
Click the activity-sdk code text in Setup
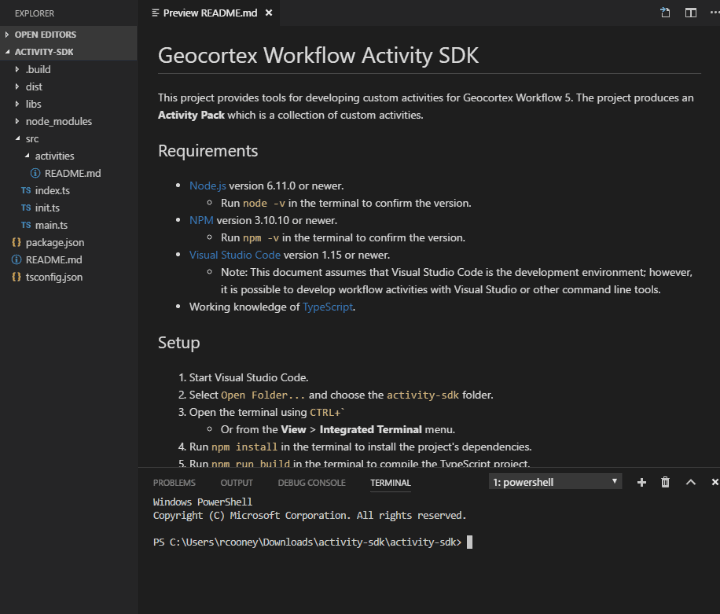[x=422, y=395]
